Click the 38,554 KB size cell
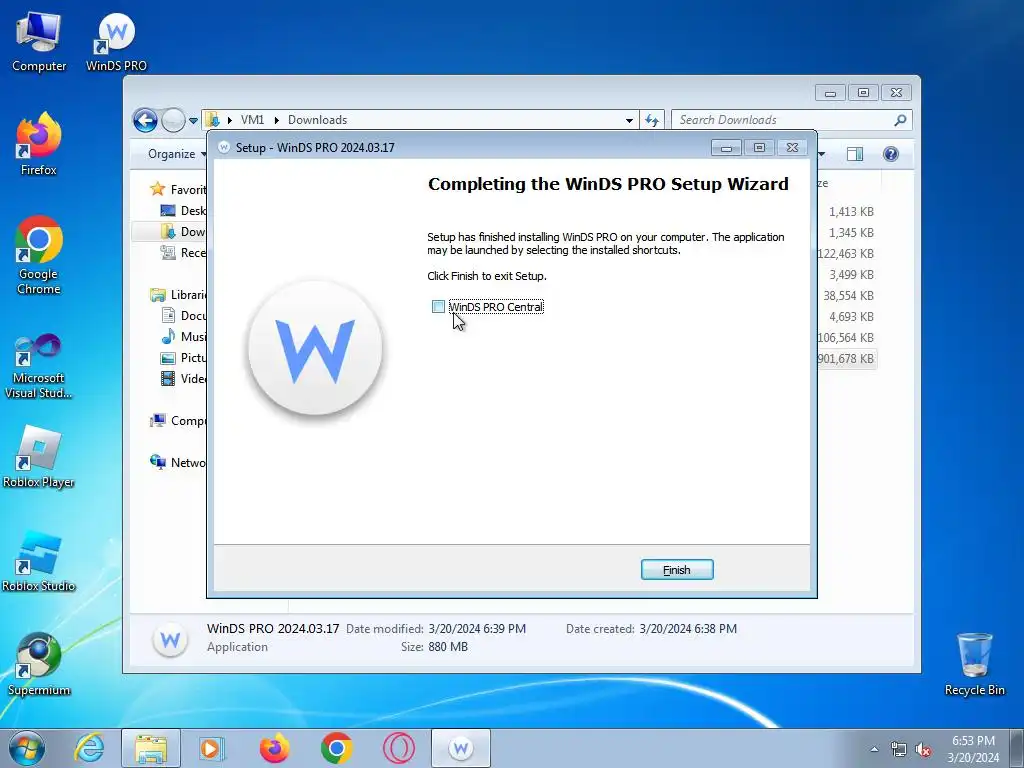The width and height of the screenshot is (1024, 768). coord(848,295)
